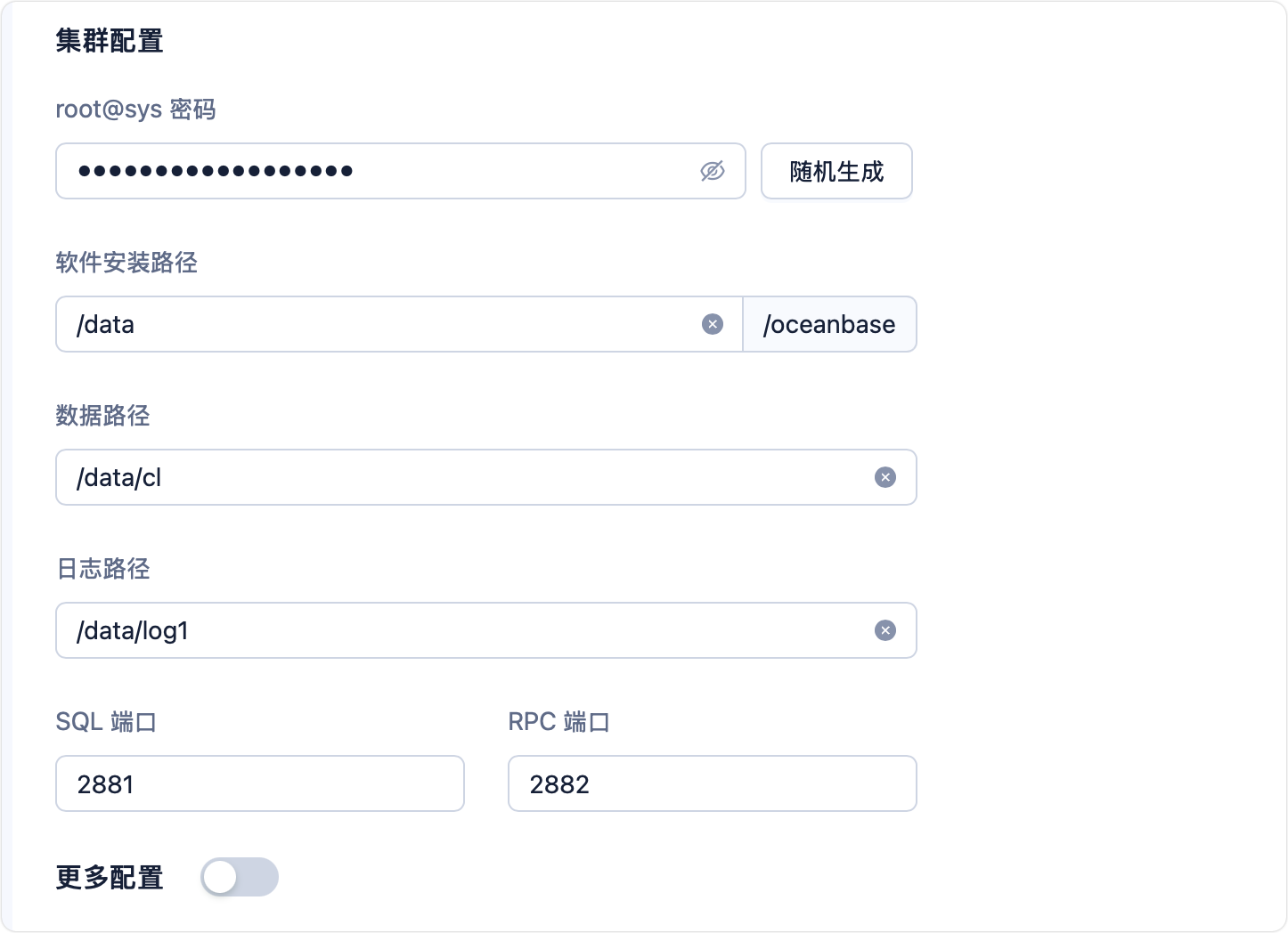1288x933 pixels.
Task: Click the 随机生成 button
Action: (836, 171)
